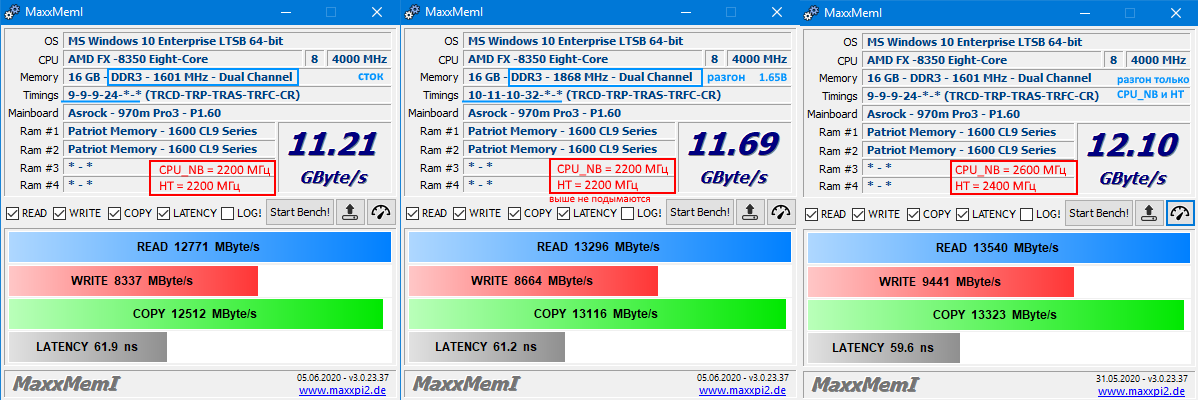Click the upload icon in the middle MaxxMemI window
Screen dimensions: 1198x400
[750, 212]
